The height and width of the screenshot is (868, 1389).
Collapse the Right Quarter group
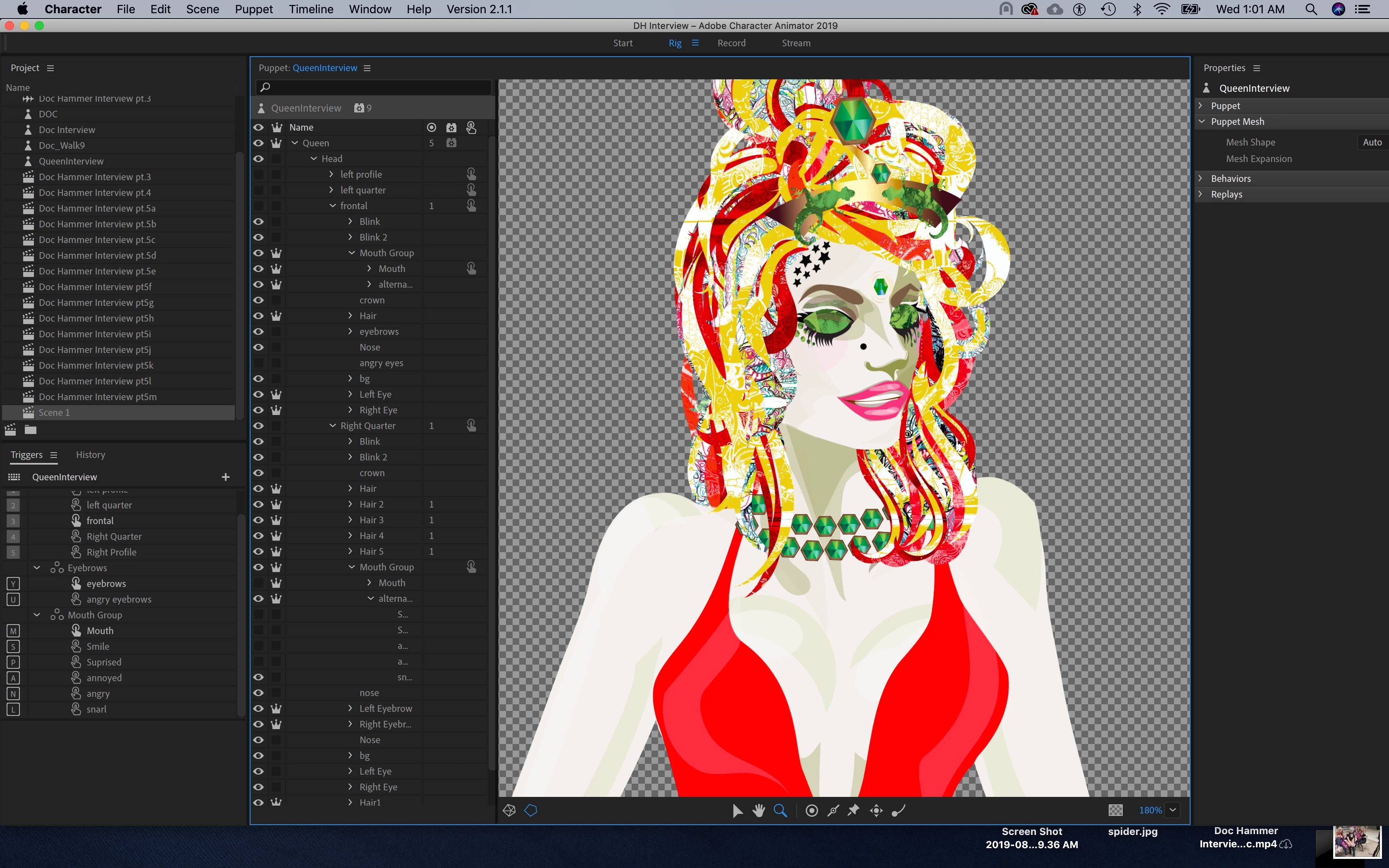[x=333, y=425]
